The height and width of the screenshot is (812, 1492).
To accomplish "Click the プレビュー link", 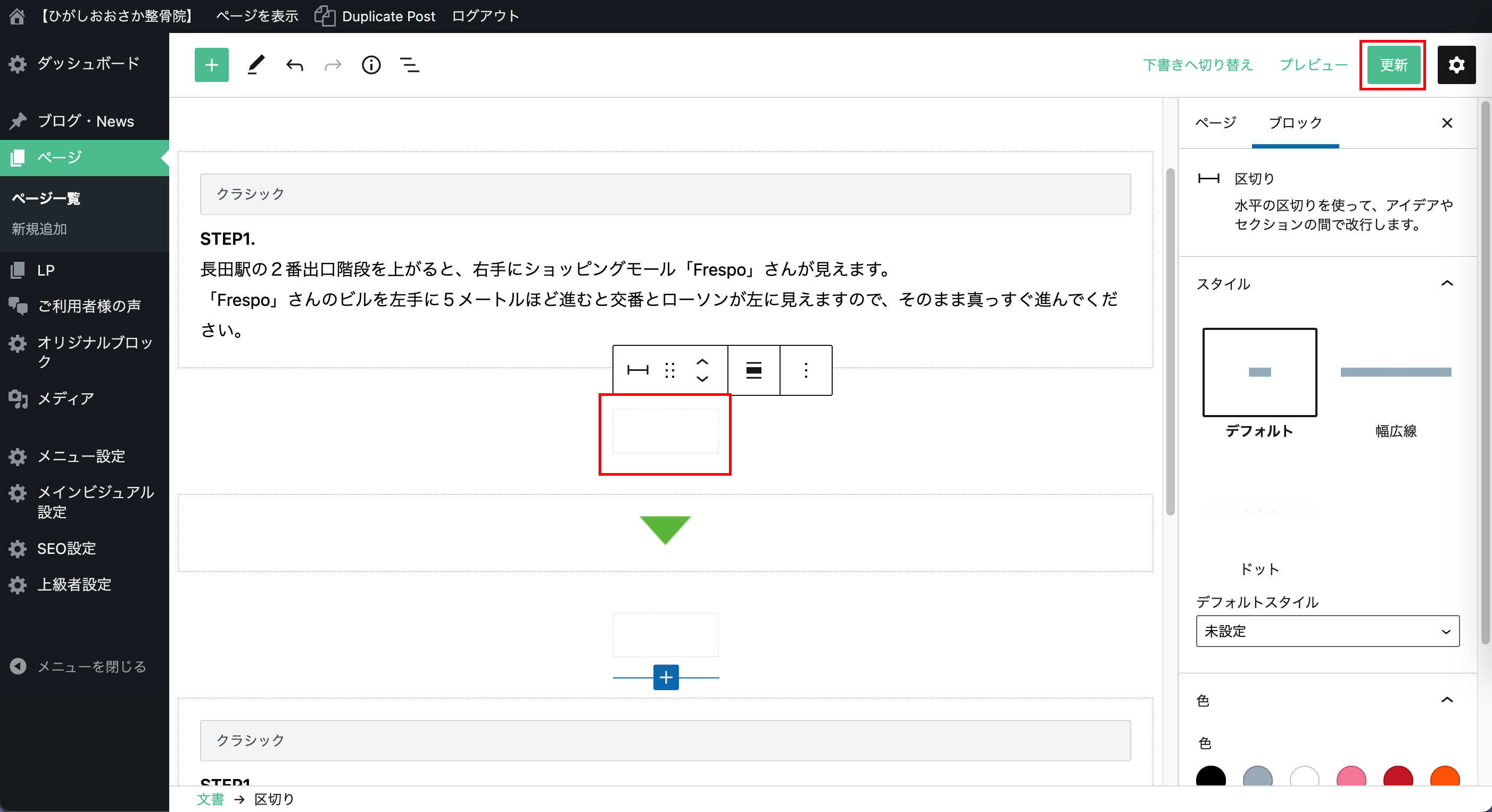I will pos(1313,65).
